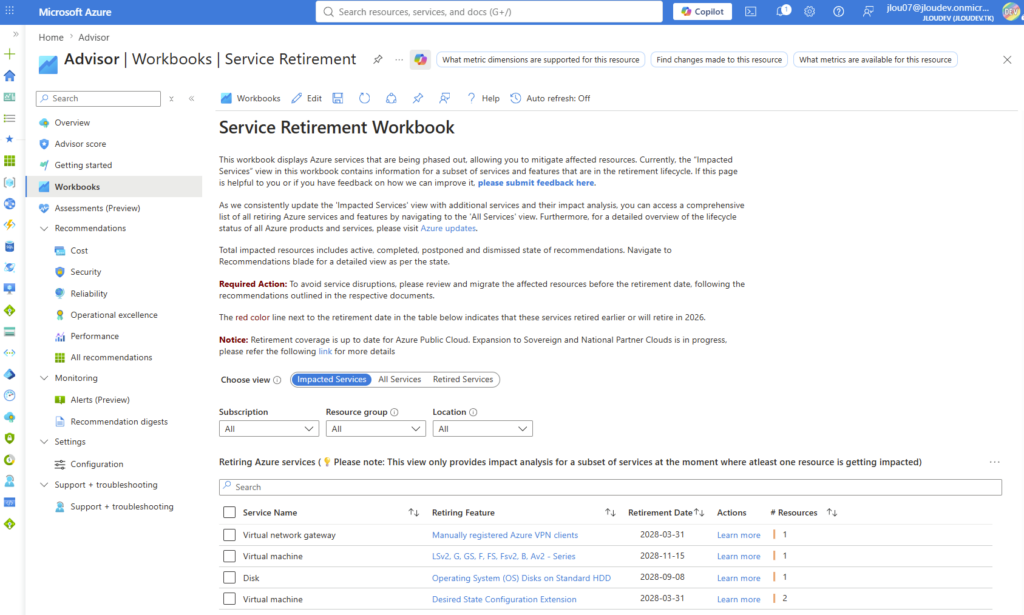Pin the Advisor page via pin icon next to title
1024x615 pixels.
377,59
